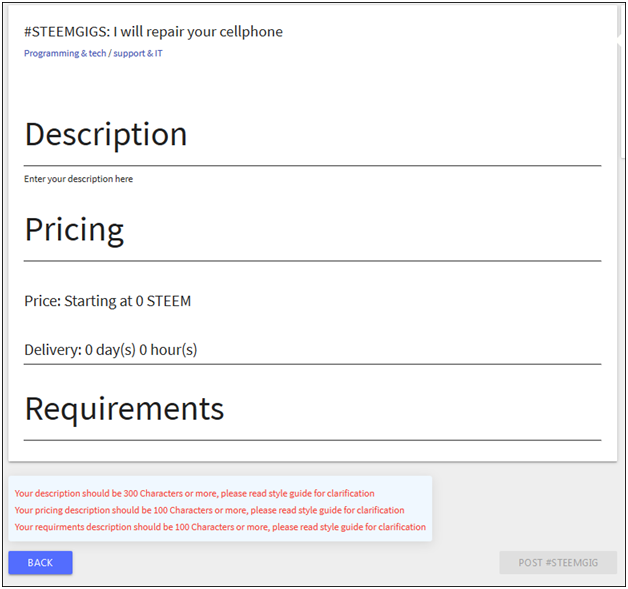Click the BACK button
628x589 pixels.
(40, 563)
